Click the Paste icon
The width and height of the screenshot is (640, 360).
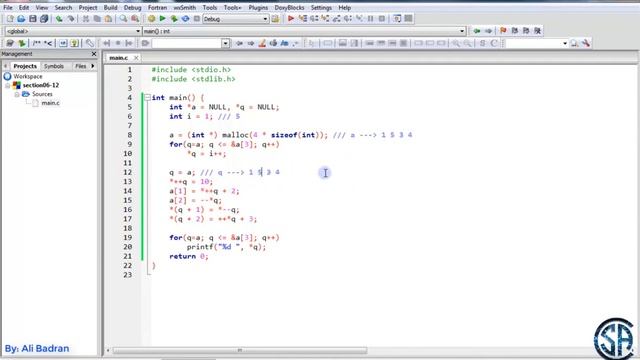point(108,19)
